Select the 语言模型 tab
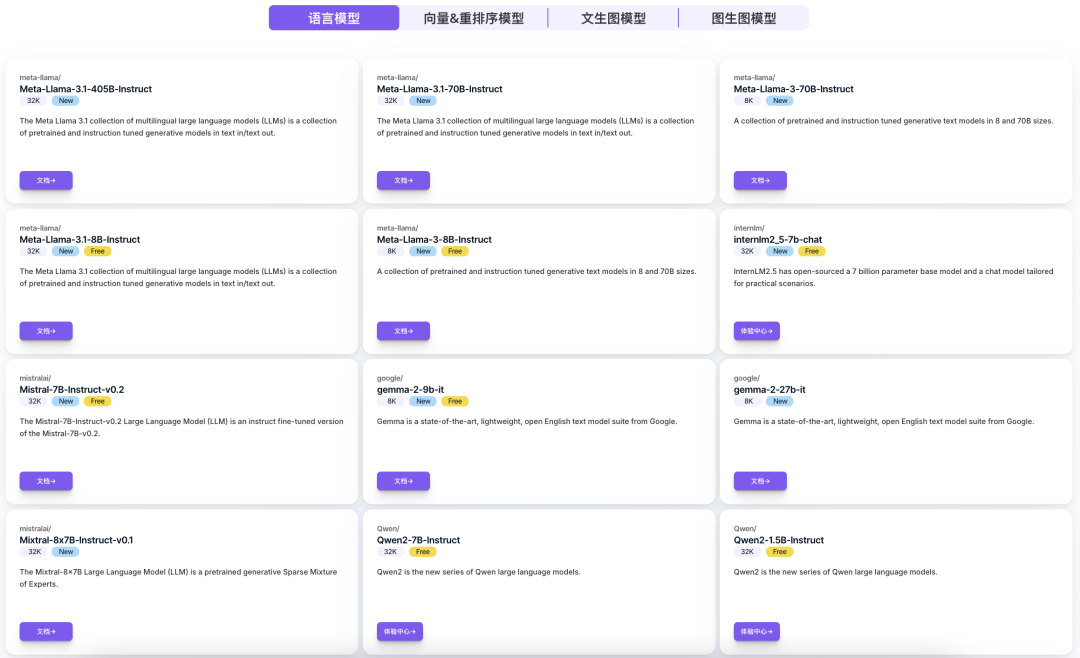Screen dimensions: 1080x658 pyautogui.click(x=334, y=18)
